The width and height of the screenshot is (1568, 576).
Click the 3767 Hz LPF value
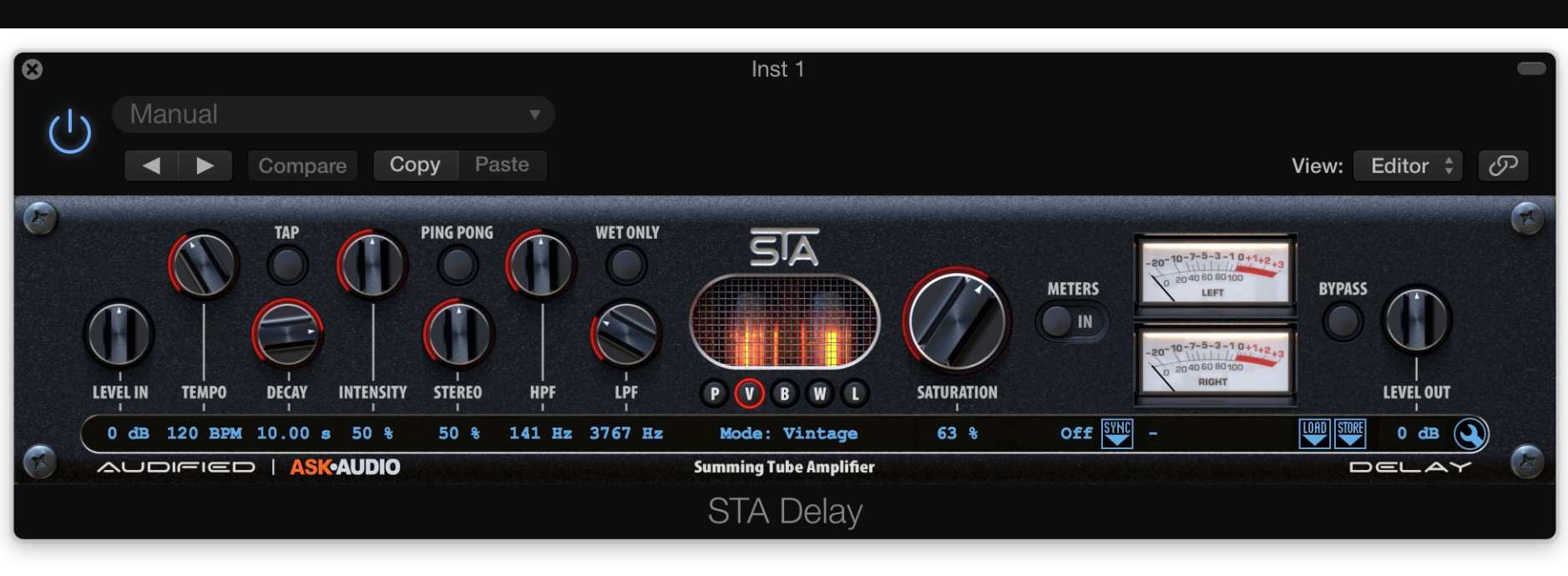click(626, 433)
